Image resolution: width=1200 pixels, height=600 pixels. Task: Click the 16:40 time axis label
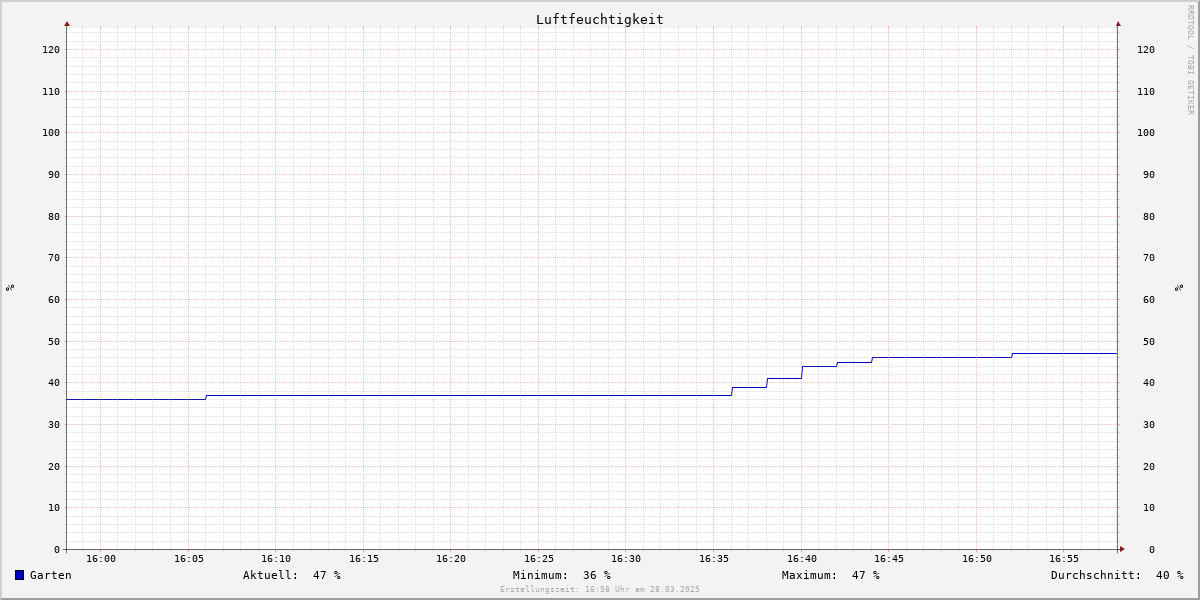[x=802, y=559]
